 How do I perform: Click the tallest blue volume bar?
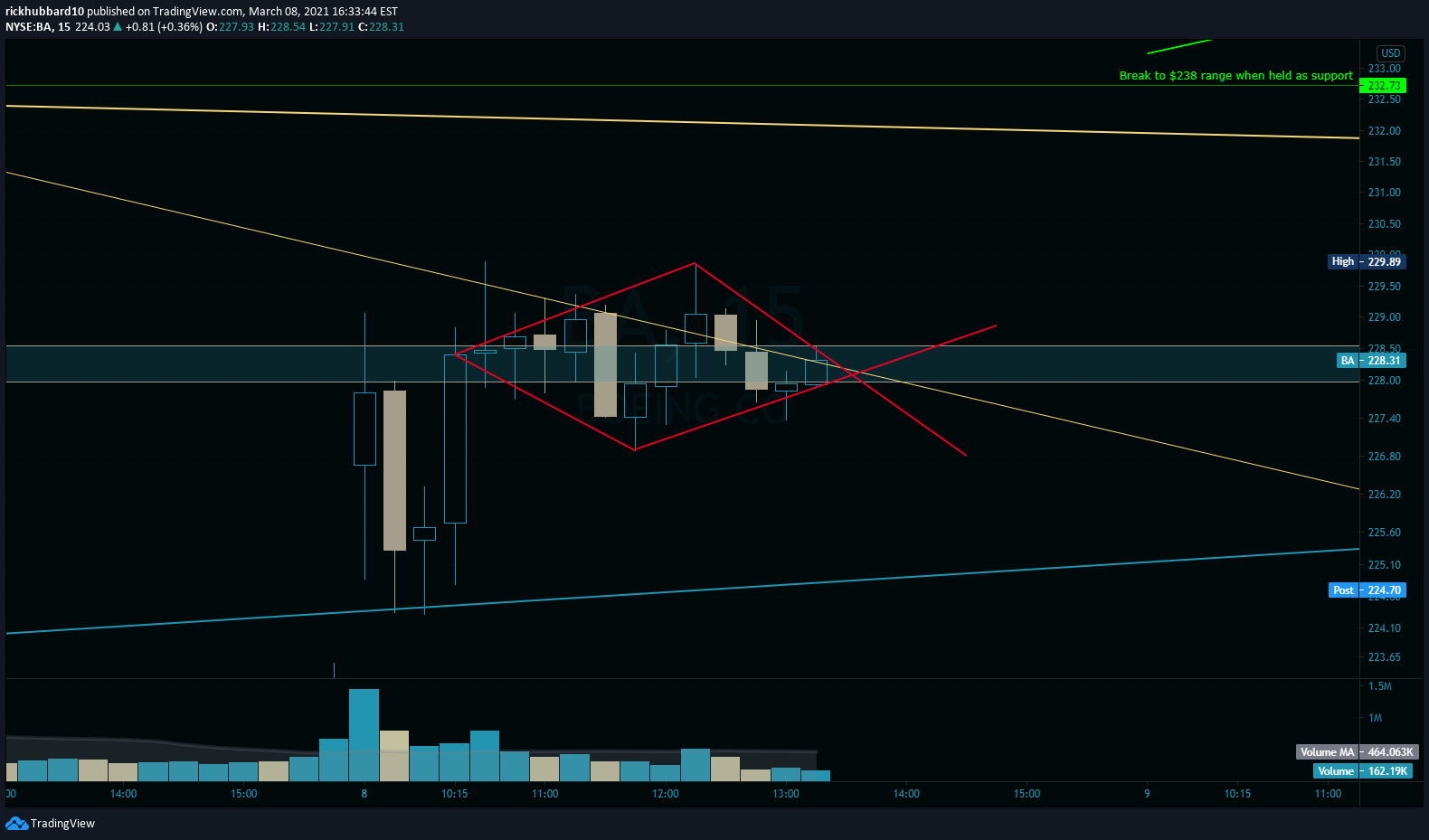(364, 735)
